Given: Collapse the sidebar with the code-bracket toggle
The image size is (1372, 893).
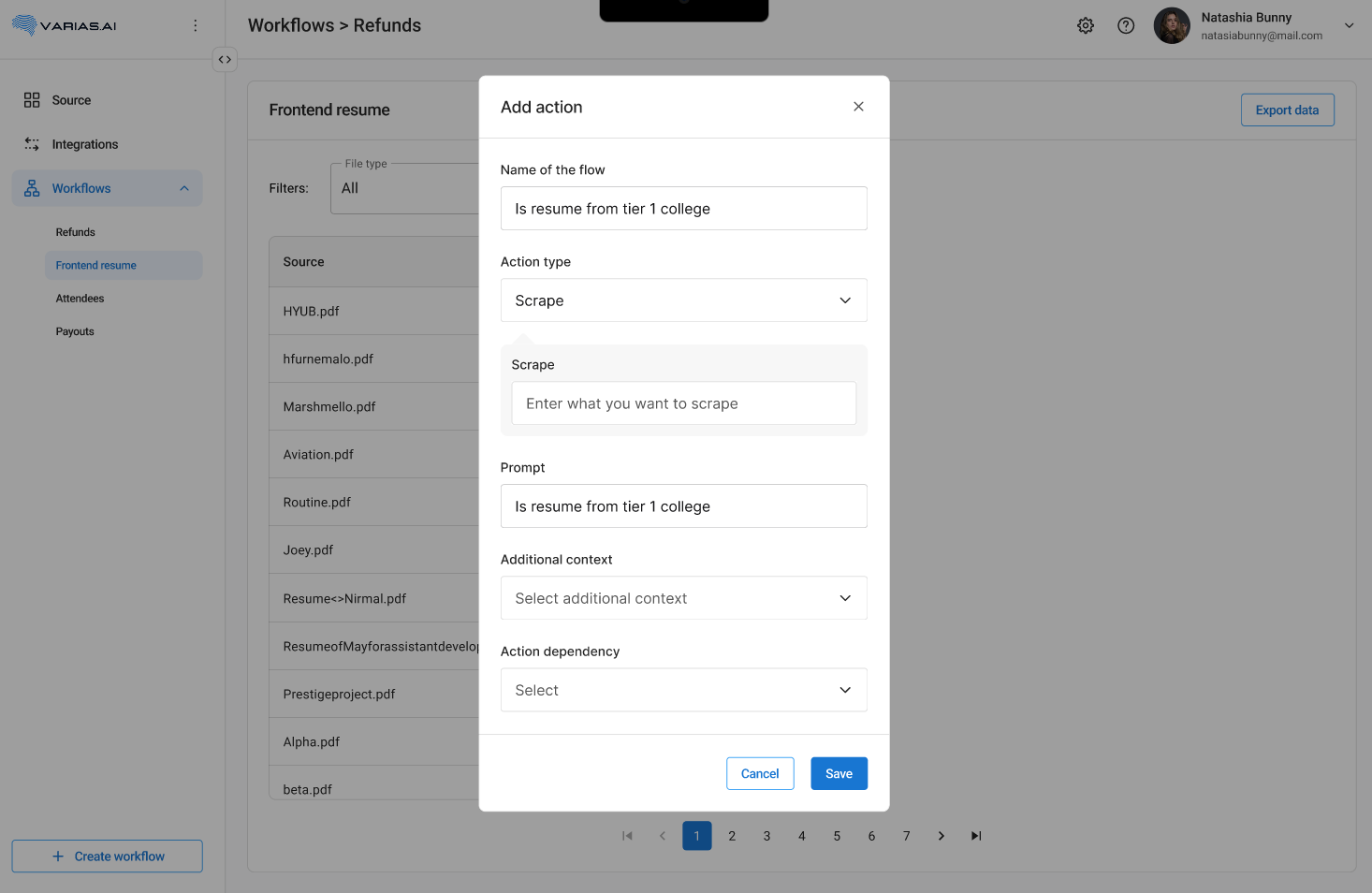Looking at the screenshot, I should [x=225, y=59].
